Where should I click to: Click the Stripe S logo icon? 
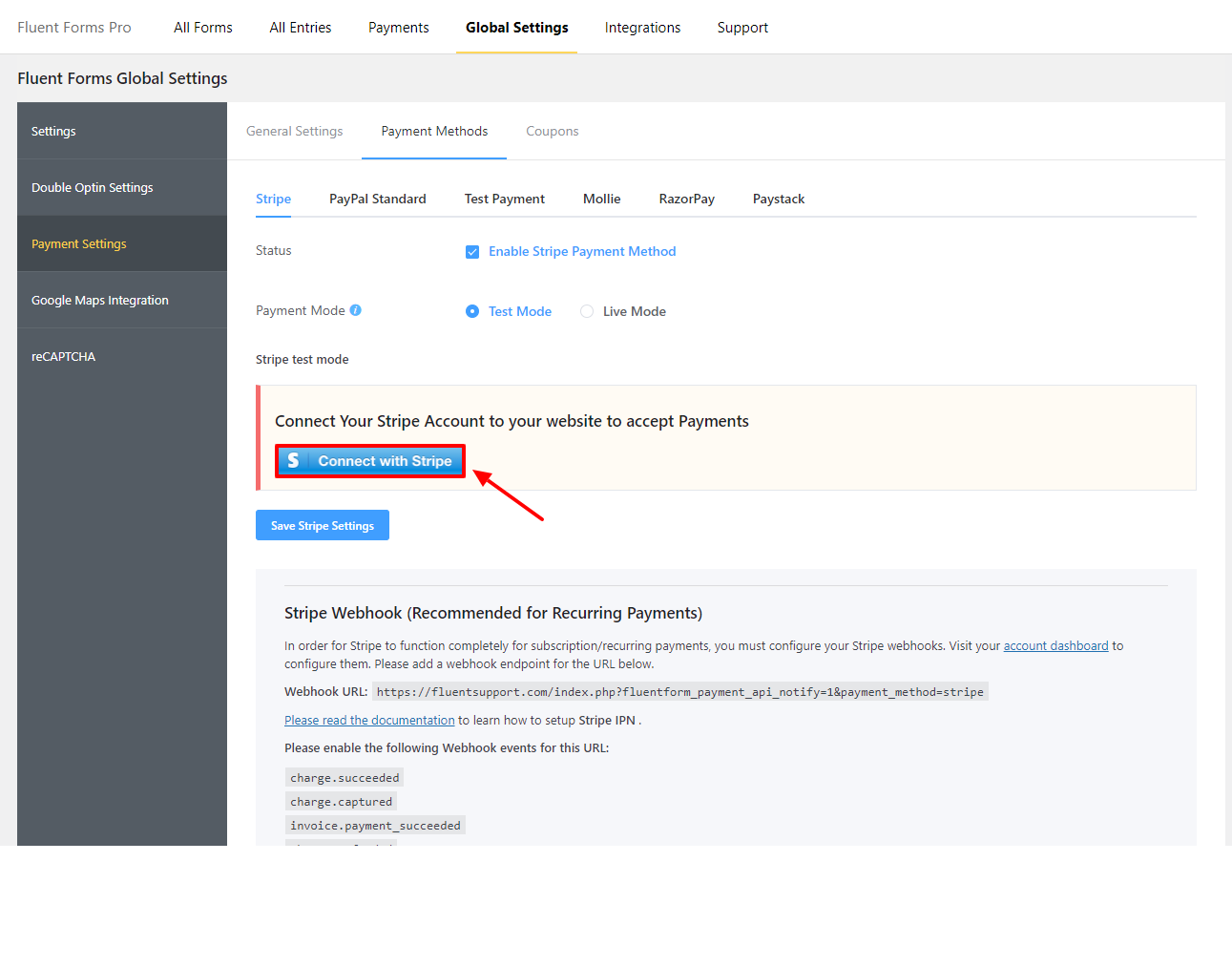pyautogui.click(x=294, y=461)
